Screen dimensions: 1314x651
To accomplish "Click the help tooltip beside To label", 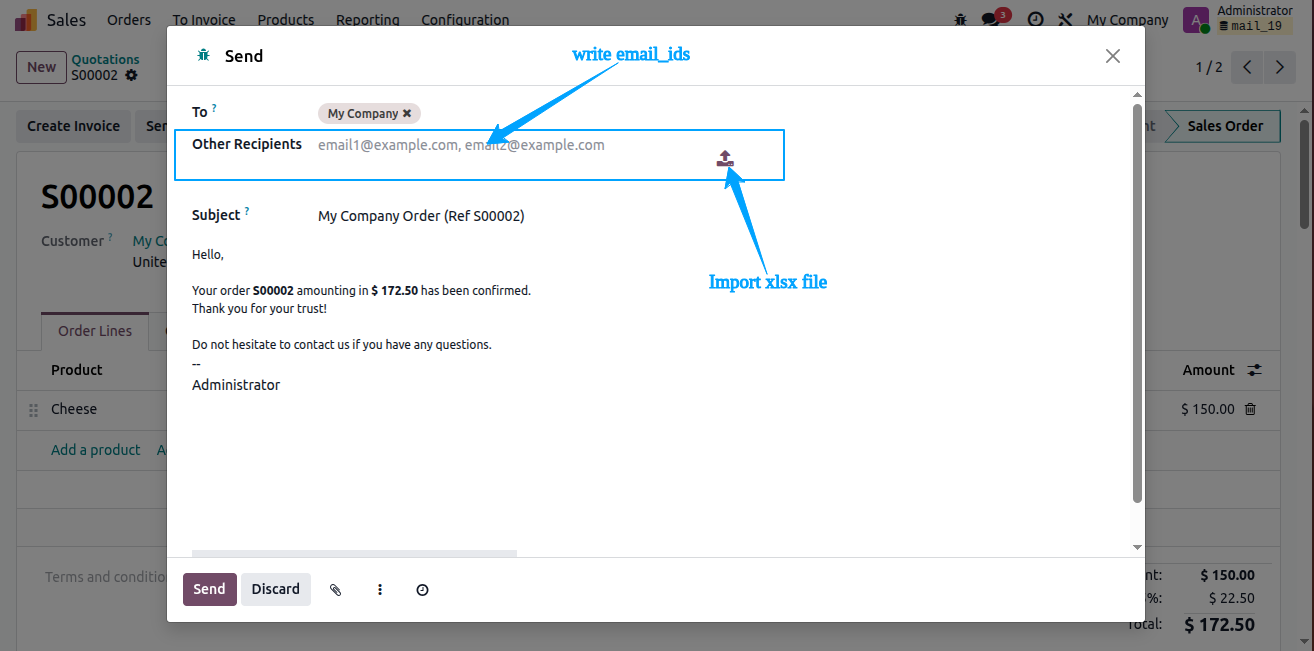I will tap(214, 107).
